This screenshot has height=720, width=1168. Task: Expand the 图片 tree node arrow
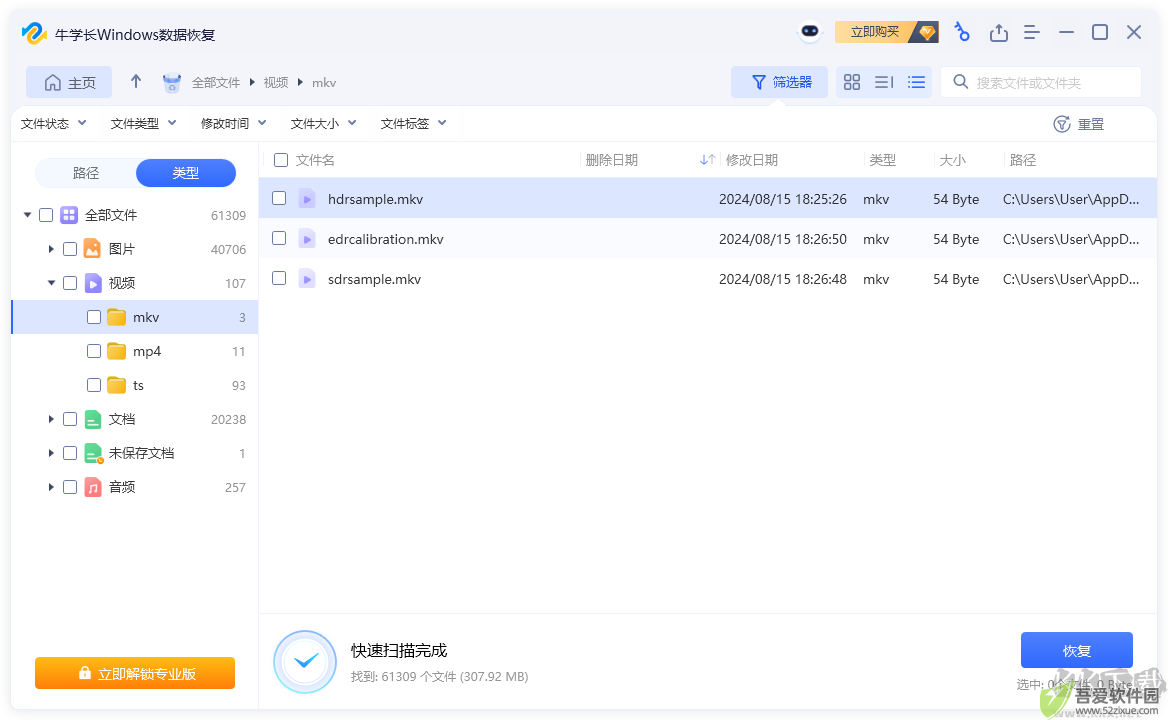coord(51,249)
